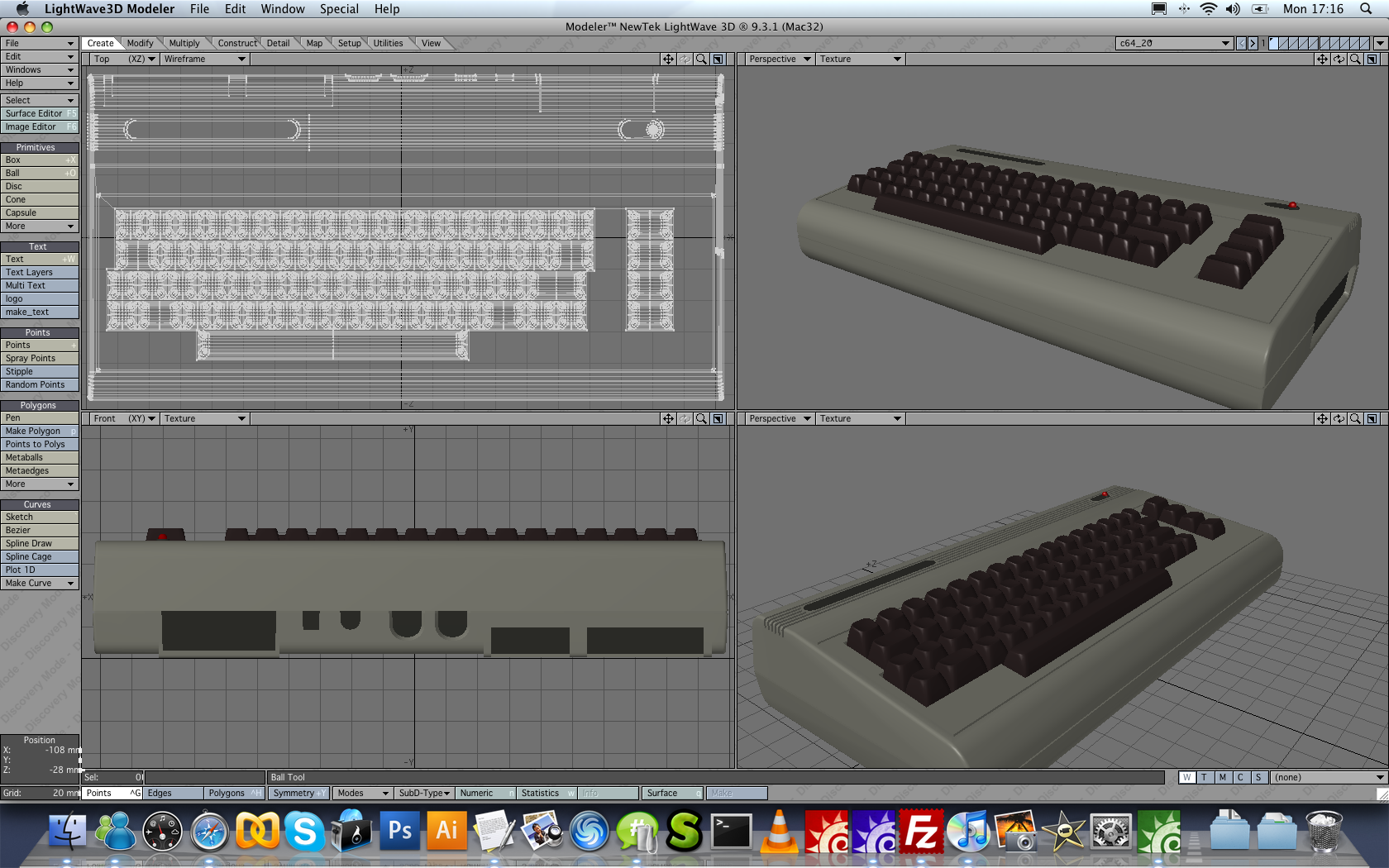Toggle Symmetry mode
This screenshot has height=868, width=1389.
[298, 793]
